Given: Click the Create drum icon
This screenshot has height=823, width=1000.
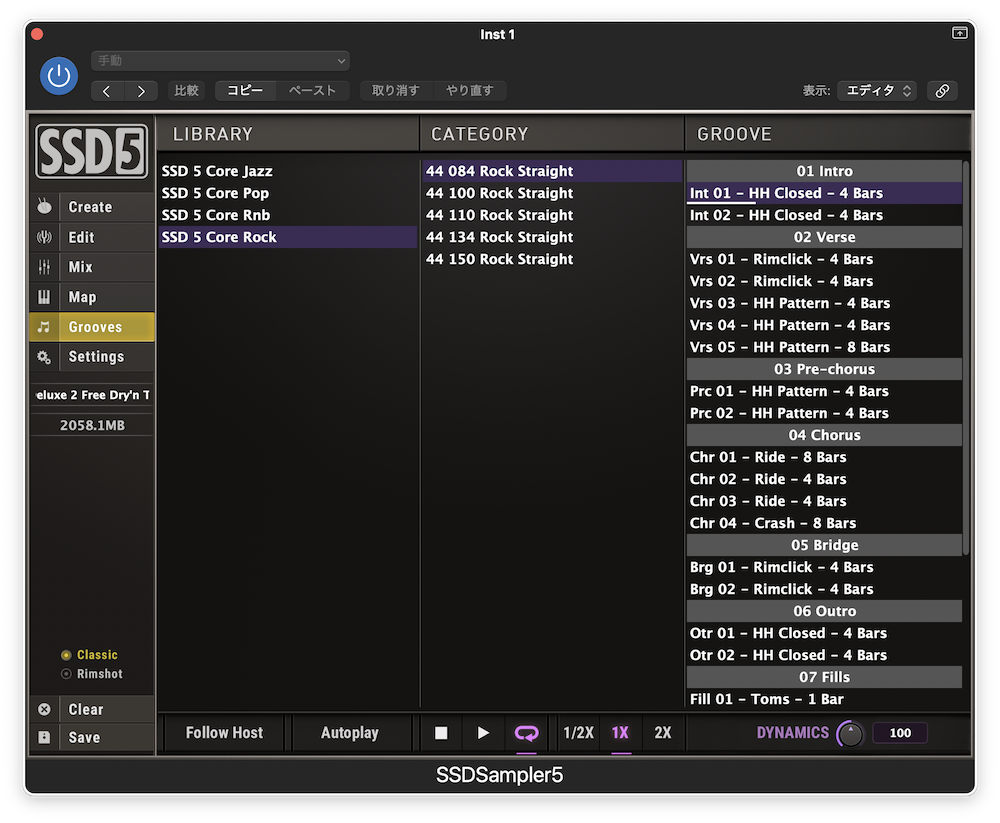Looking at the screenshot, I should [44, 207].
